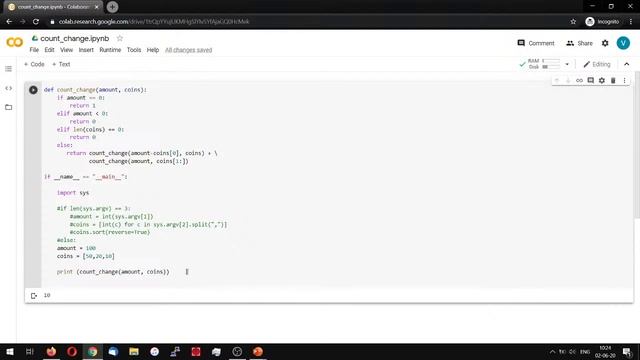Screen dimensions: 640x360
Task: Close the count_change.ipynb browser tab
Action: (x=97, y=7)
